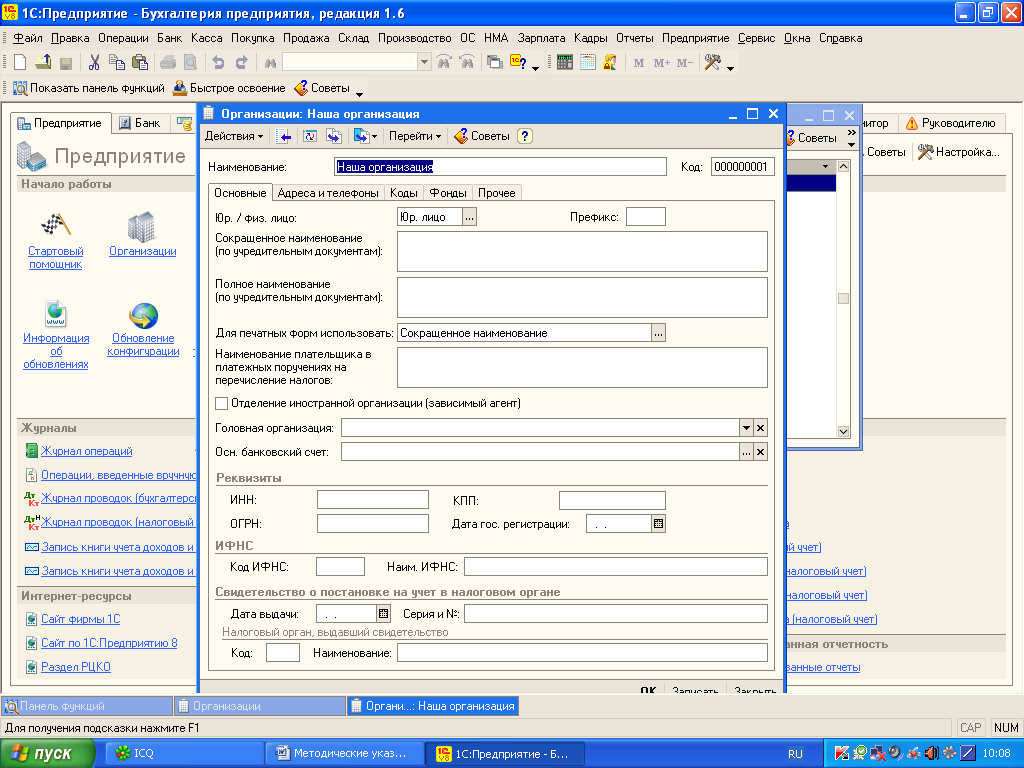
Task: Expand the Перейти dropdown menu
Action: 415,136
